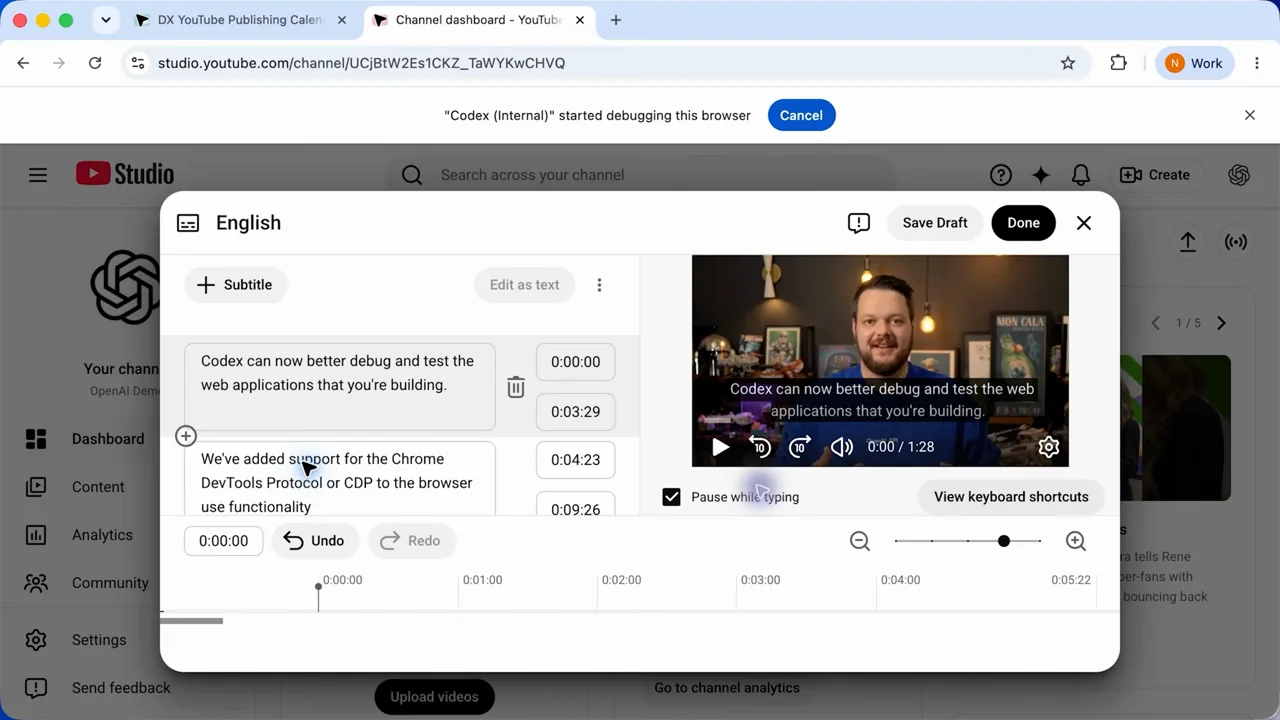Close the English subtitle editor dialog

[1084, 223]
